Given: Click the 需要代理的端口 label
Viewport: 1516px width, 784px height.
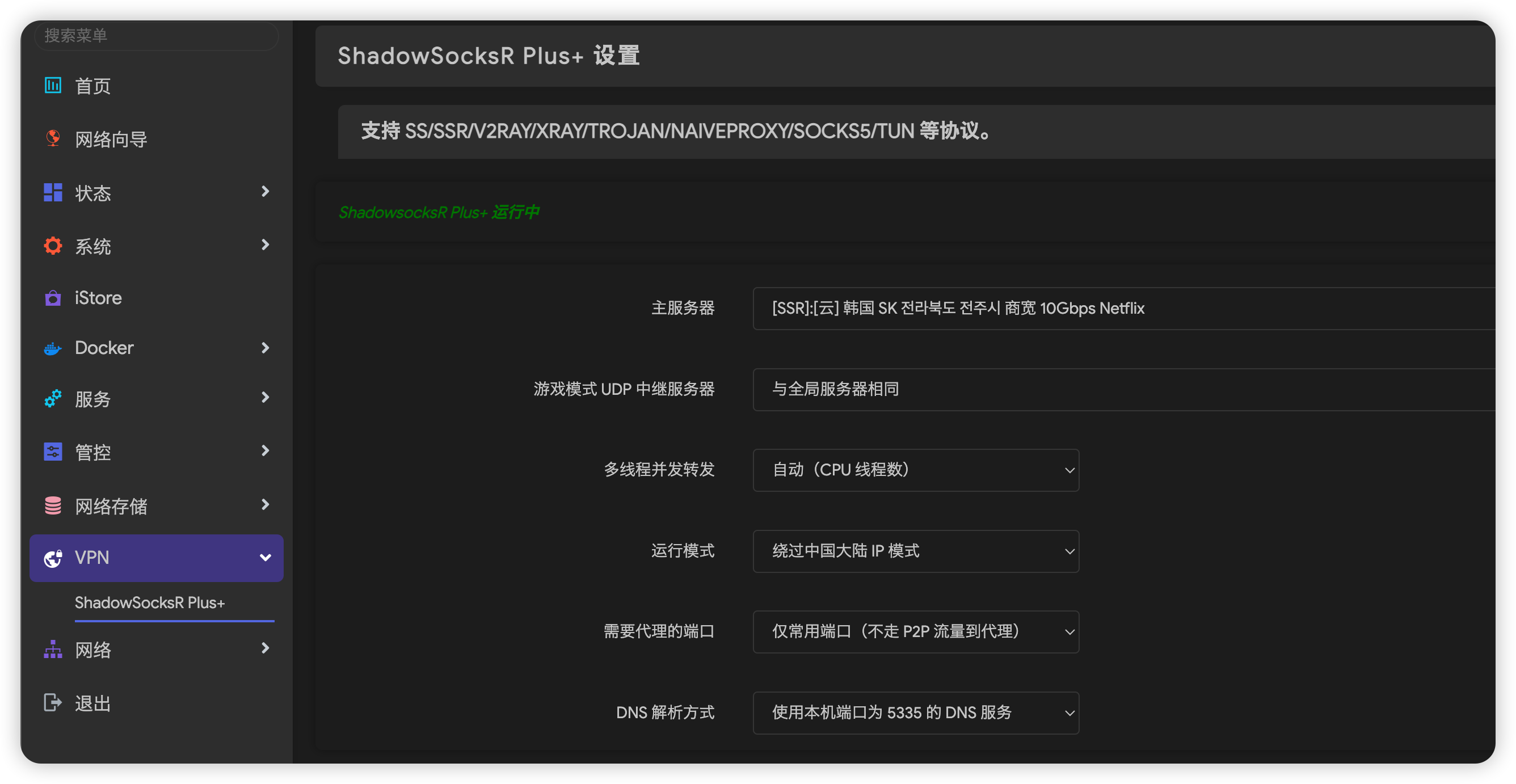Looking at the screenshot, I should 659,631.
